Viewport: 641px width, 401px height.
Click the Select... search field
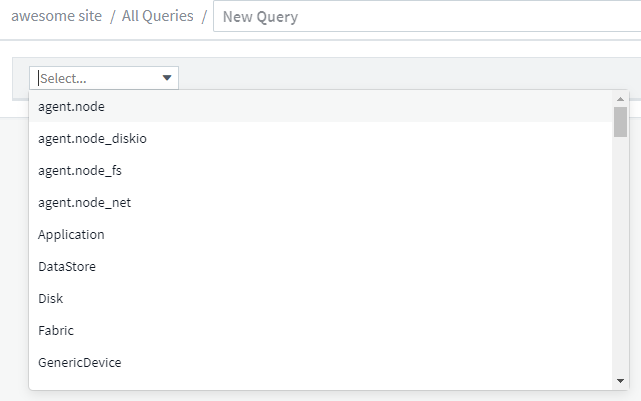coord(95,78)
